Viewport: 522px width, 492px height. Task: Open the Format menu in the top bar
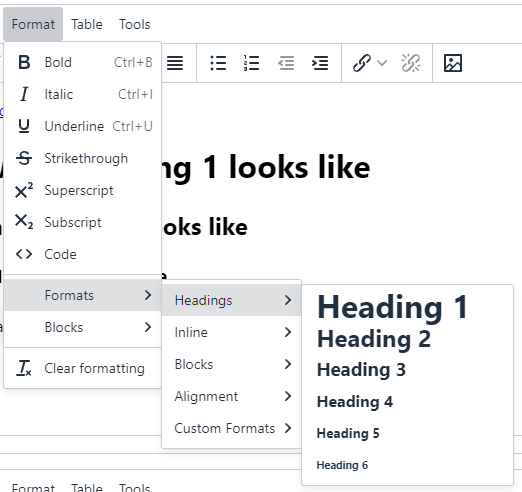pyautogui.click(x=33, y=24)
